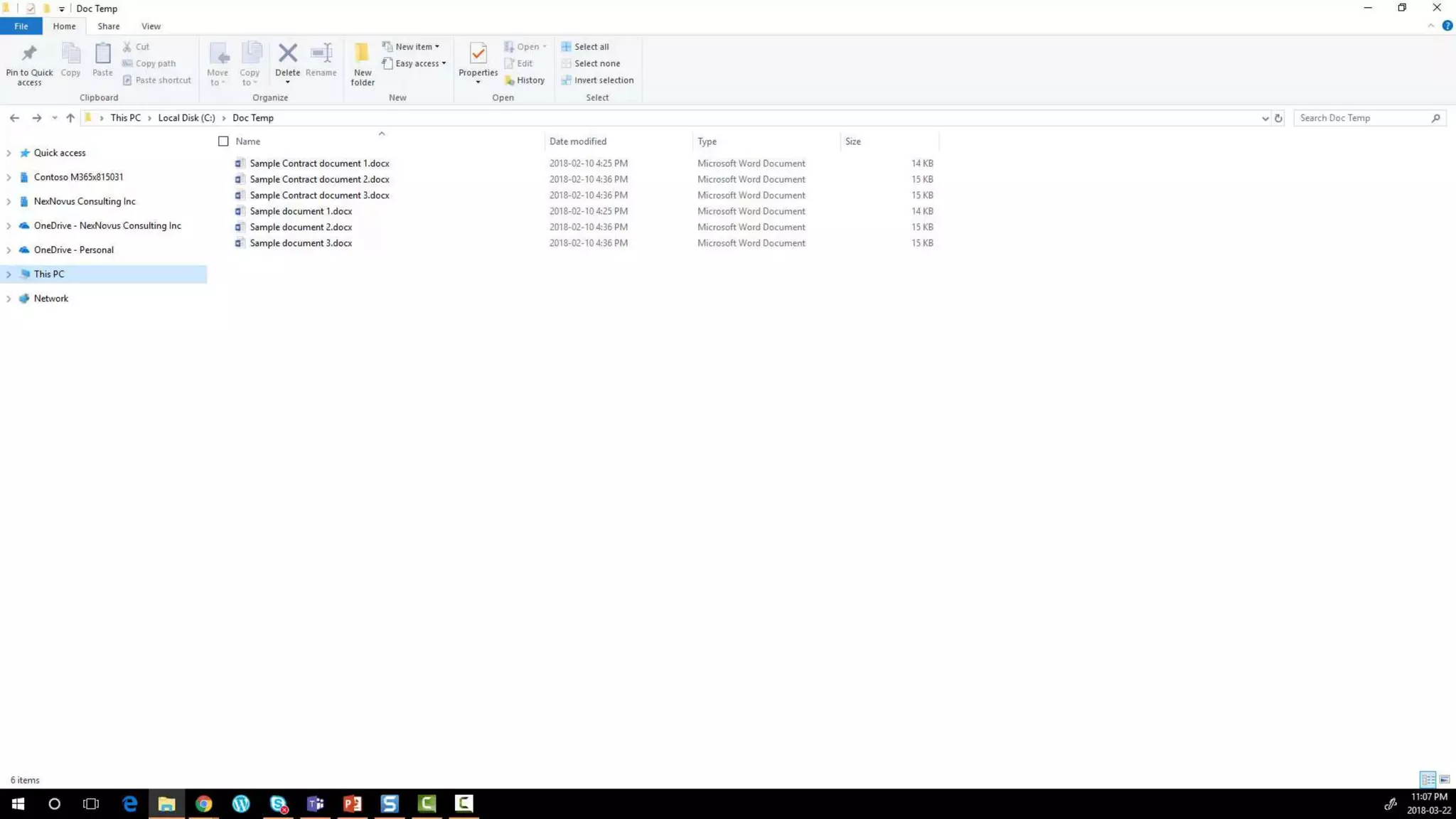Switch to details view button in status bar
1456x819 pixels.
(1427, 780)
